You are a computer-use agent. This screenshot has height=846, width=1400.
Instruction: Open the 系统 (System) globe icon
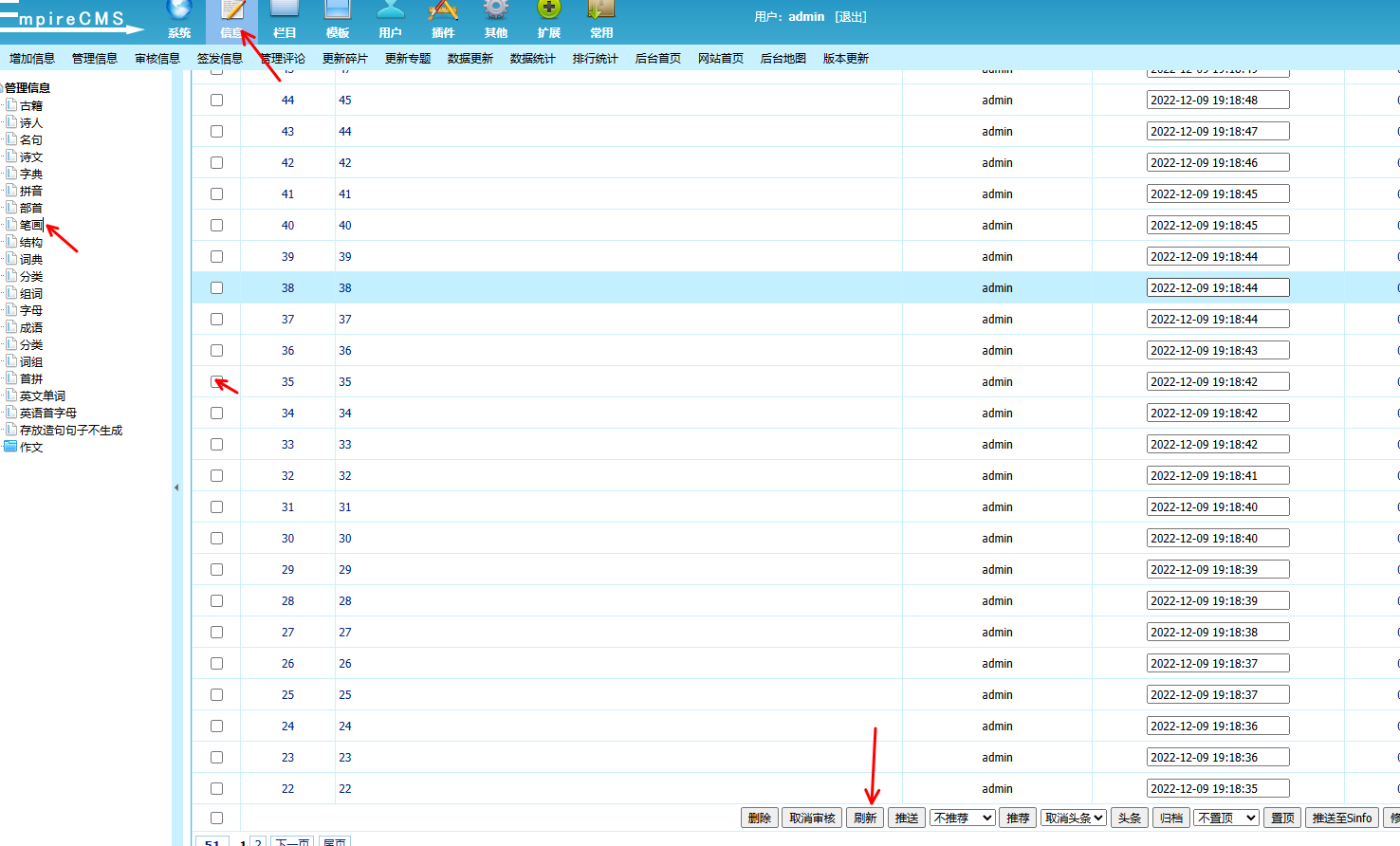pyautogui.click(x=179, y=19)
